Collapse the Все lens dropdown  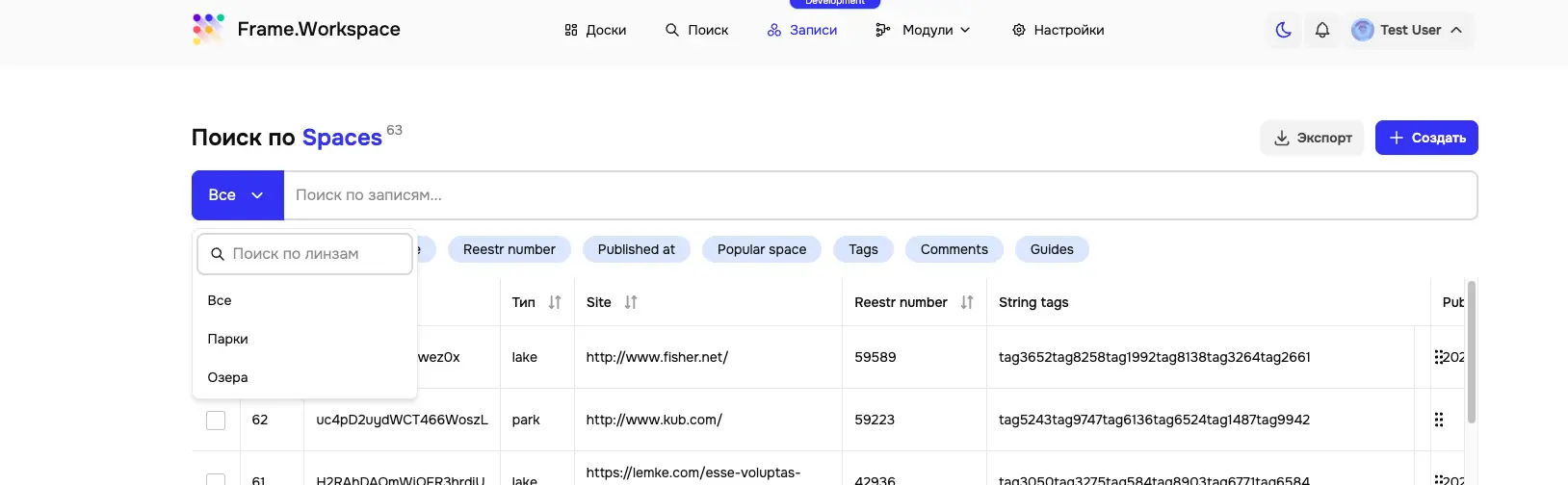pyautogui.click(x=238, y=195)
